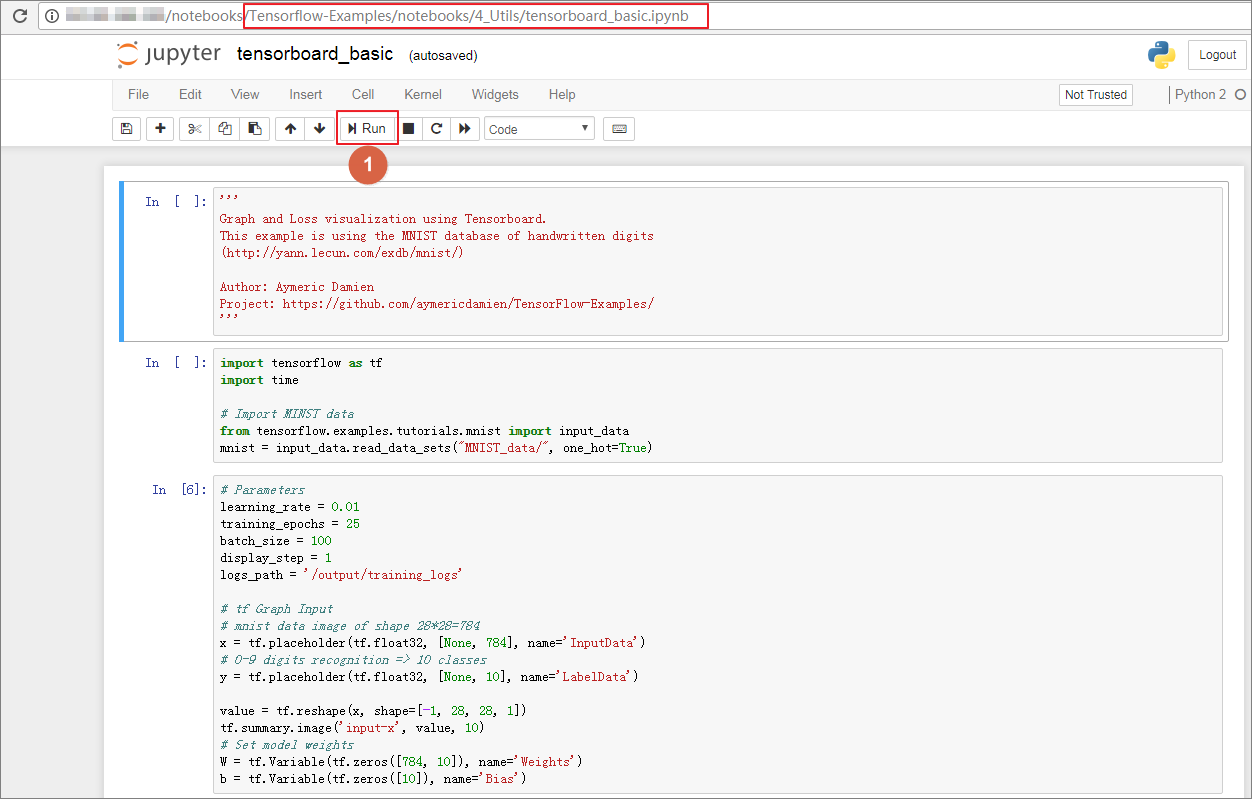Move selected cell down arrow
Screen dimensions: 1252x799
(319, 129)
